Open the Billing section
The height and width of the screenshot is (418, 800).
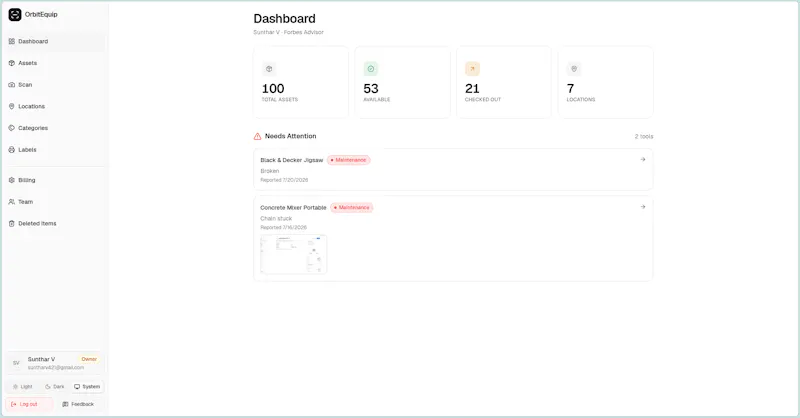coord(55,180)
